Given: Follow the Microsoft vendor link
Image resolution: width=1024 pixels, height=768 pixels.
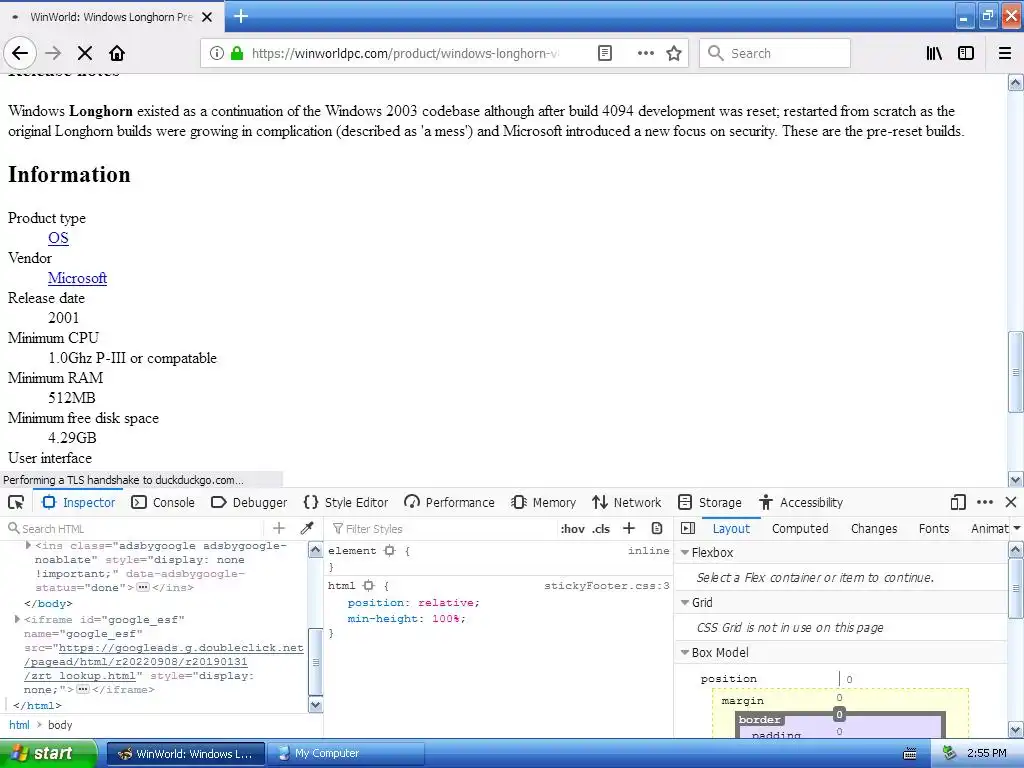Looking at the screenshot, I should (x=77, y=278).
